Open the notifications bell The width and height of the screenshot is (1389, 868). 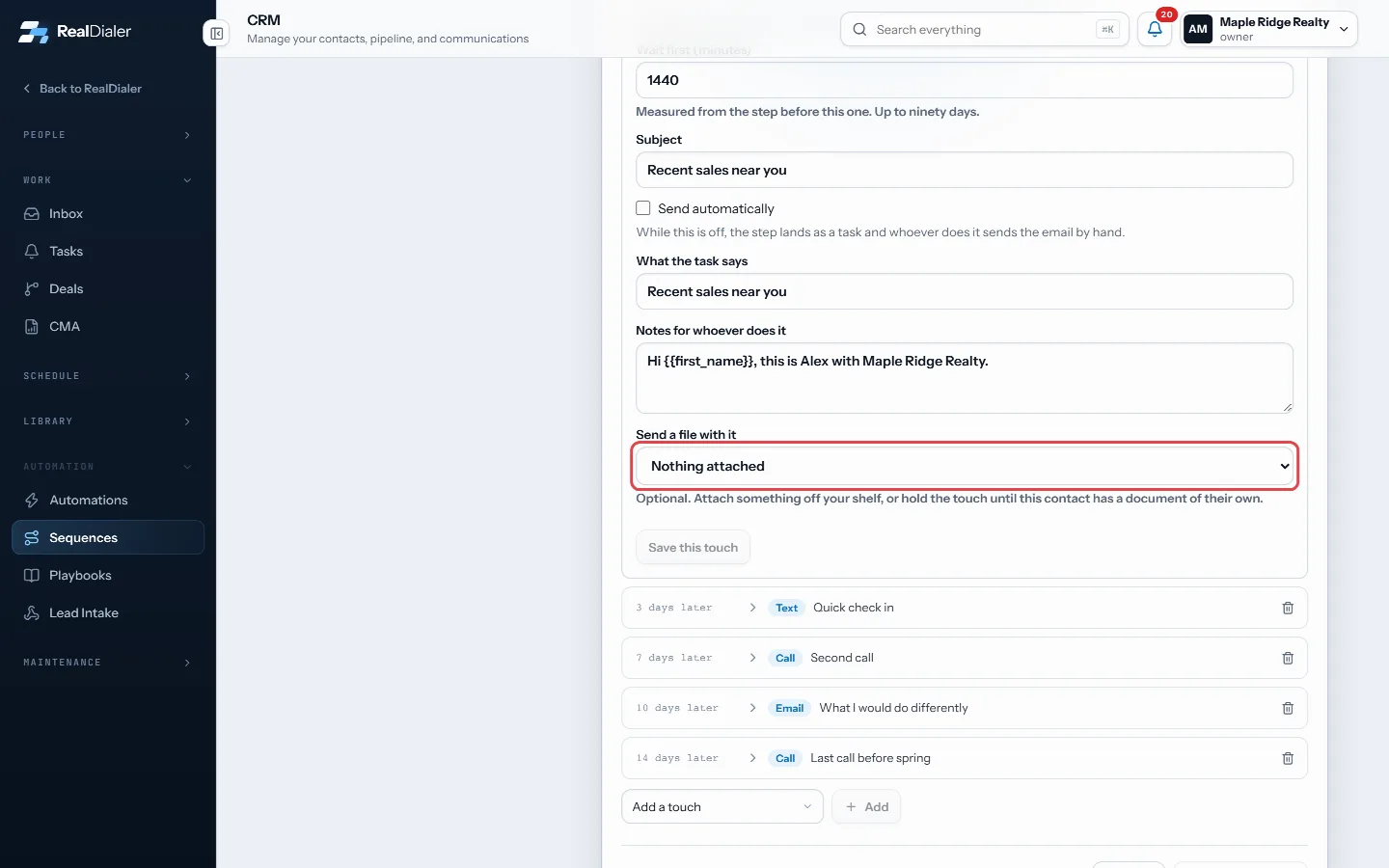coord(1155,30)
